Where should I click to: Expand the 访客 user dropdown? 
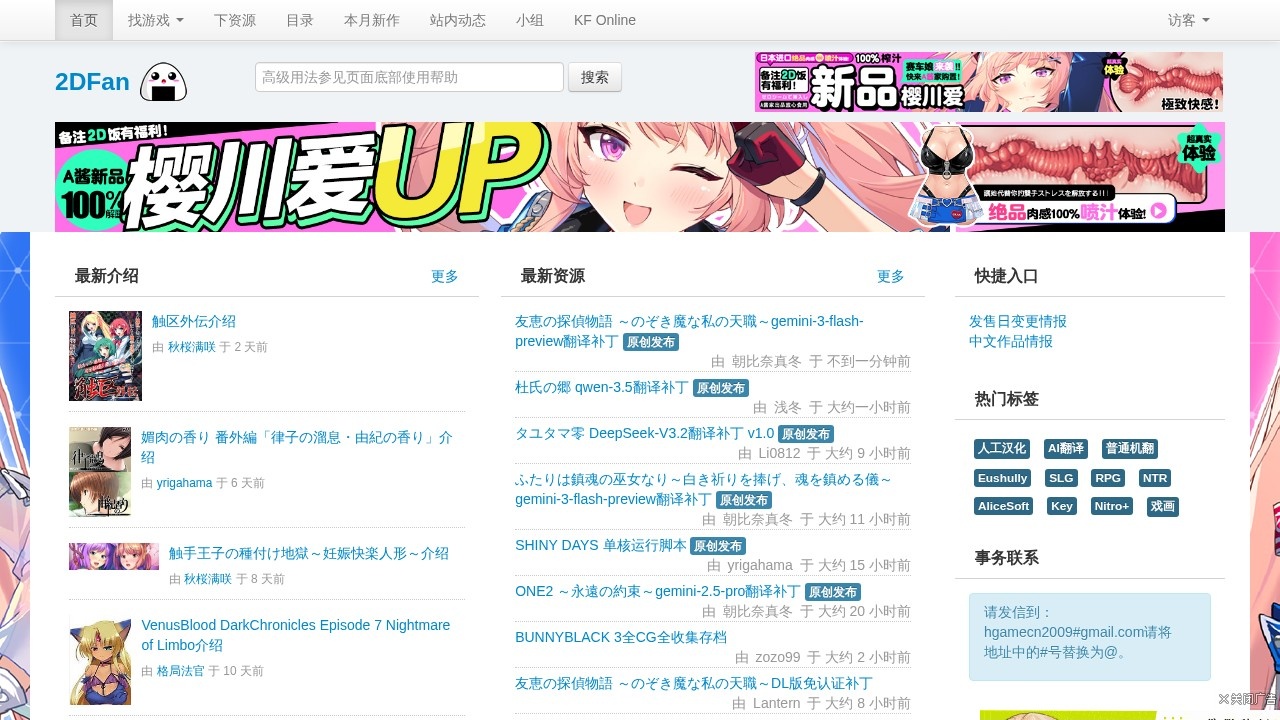pos(1188,20)
